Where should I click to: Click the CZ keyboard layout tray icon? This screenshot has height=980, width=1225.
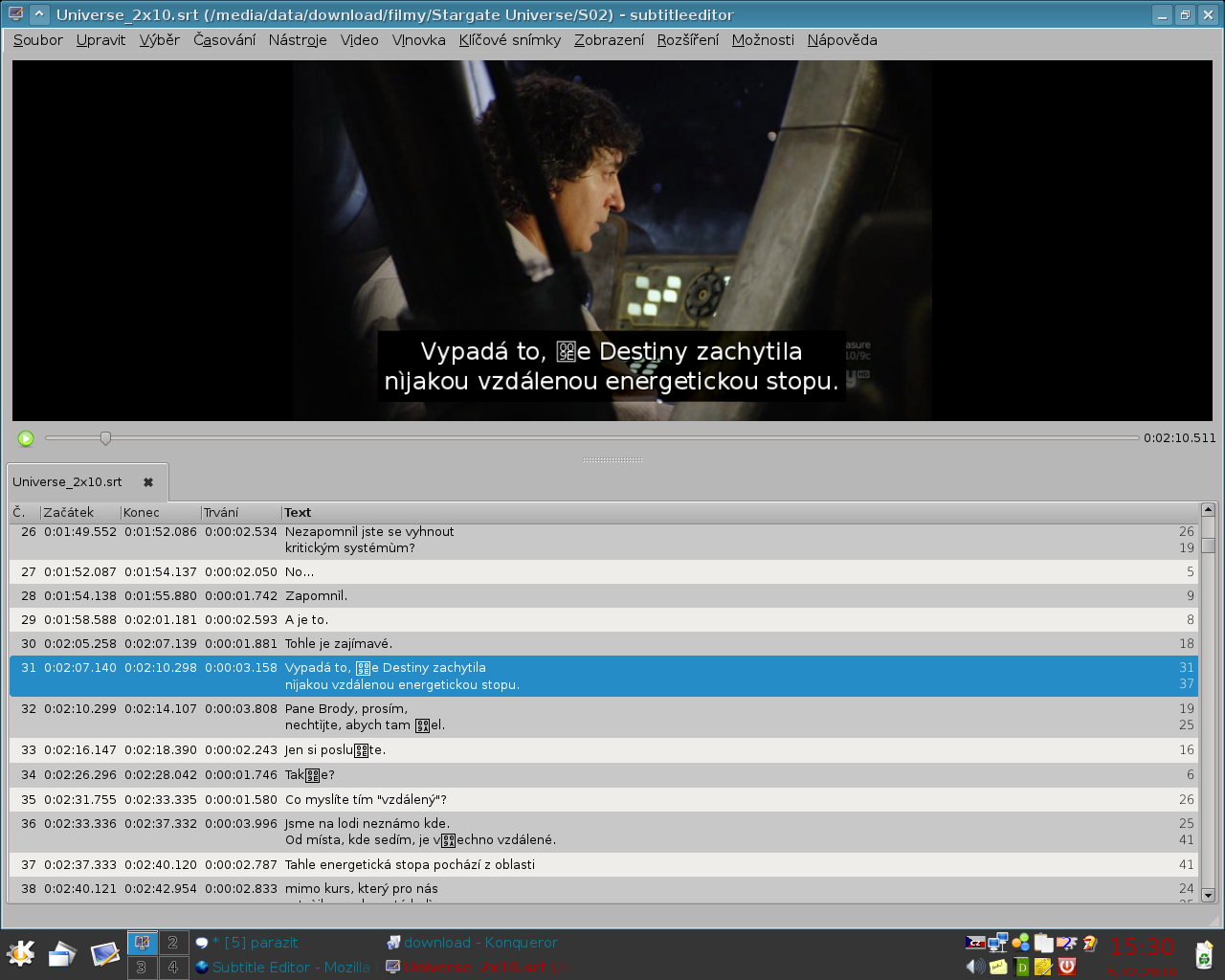(x=975, y=943)
